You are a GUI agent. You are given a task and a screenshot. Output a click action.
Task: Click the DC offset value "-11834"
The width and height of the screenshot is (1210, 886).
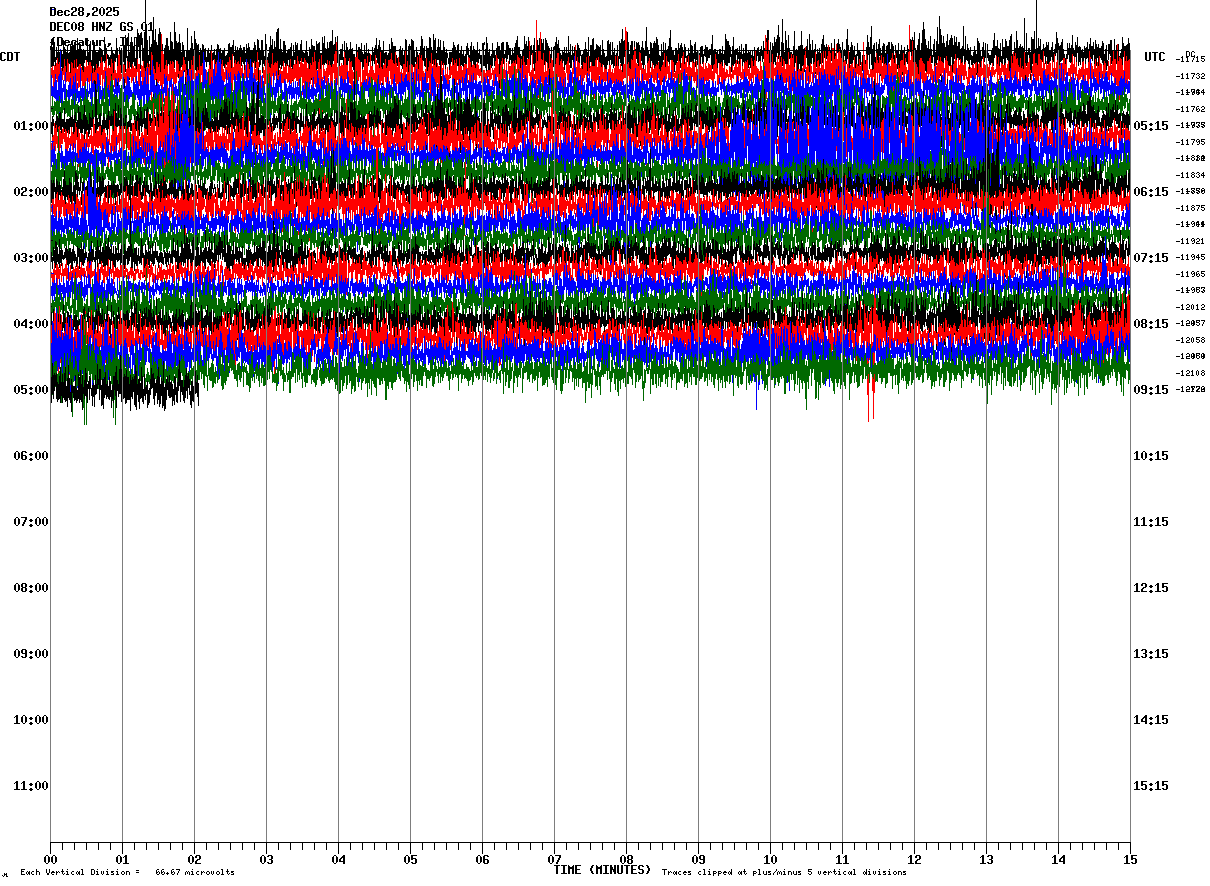click(1190, 175)
